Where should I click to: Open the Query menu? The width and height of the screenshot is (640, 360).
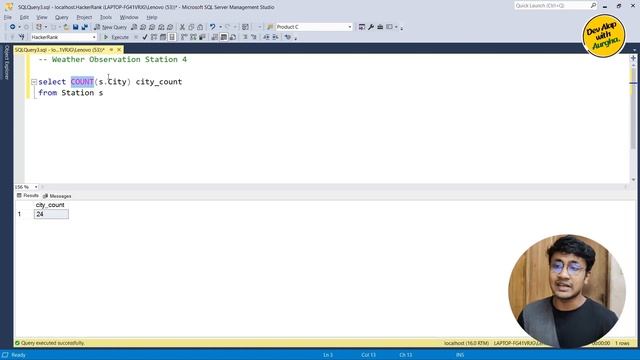tap(62, 18)
